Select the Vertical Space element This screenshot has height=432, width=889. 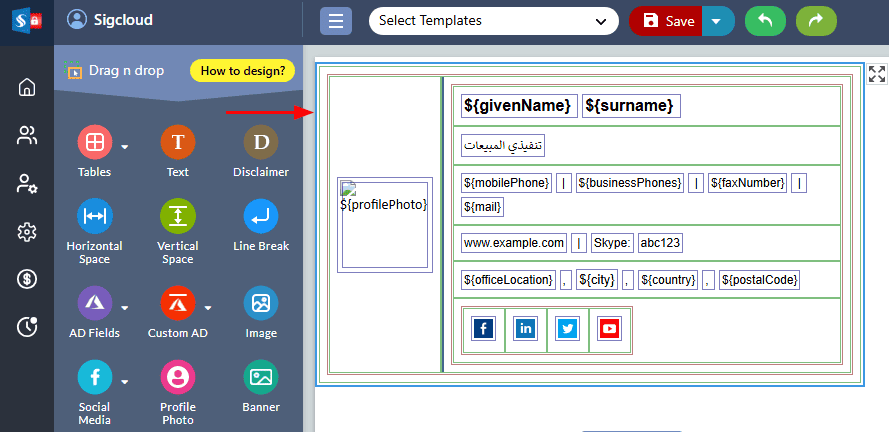click(177, 217)
